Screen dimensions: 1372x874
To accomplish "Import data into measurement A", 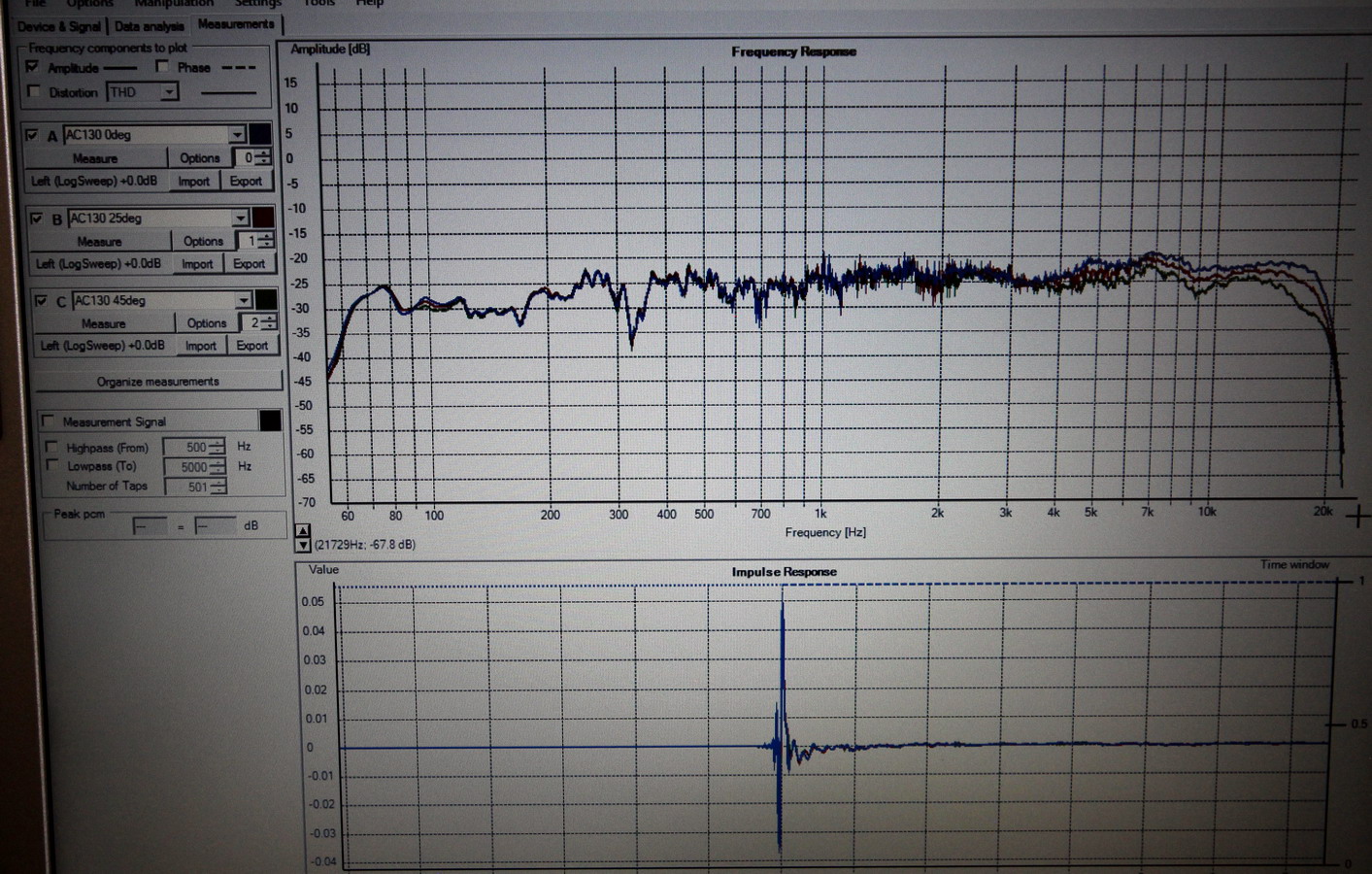I will pos(193,182).
